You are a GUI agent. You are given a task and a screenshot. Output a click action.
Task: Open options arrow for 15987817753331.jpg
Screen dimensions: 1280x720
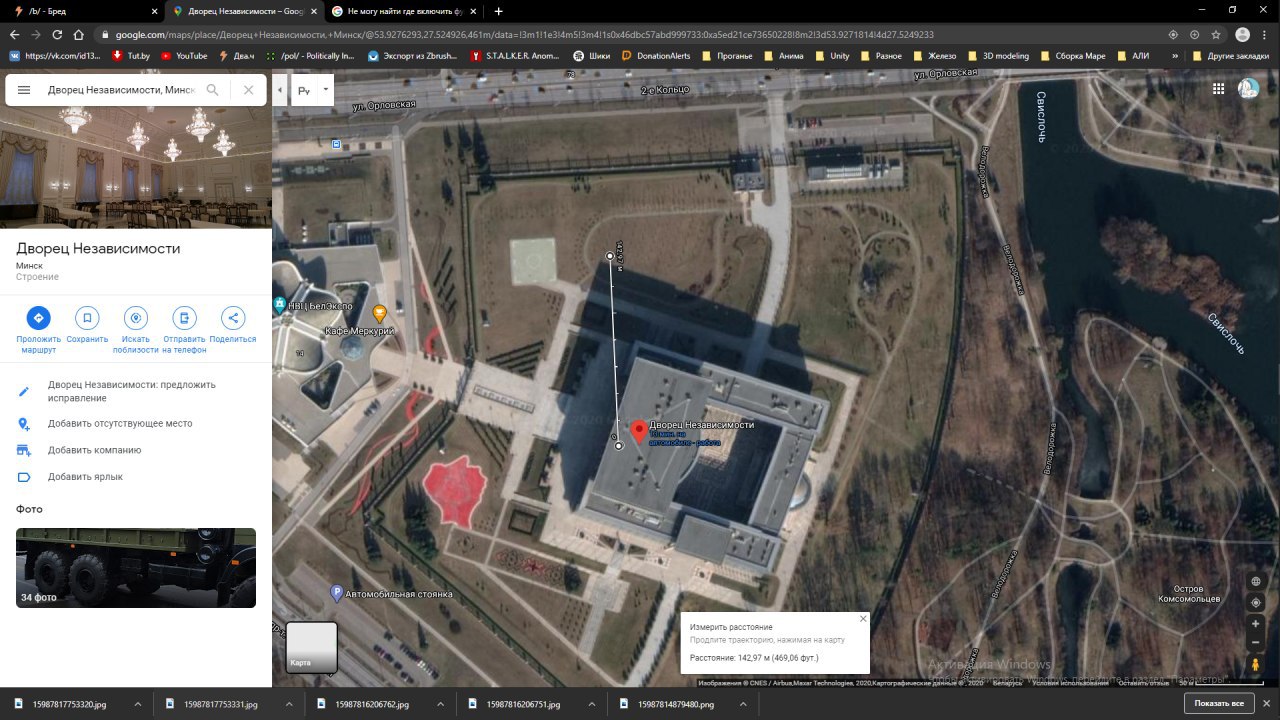288,704
